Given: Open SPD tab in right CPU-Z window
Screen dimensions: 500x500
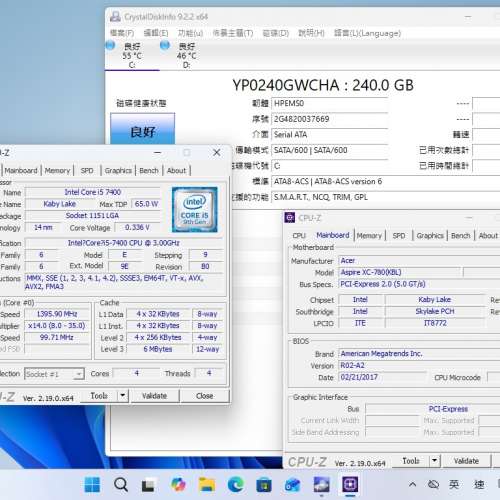Looking at the screenshot, I should 399,235.
